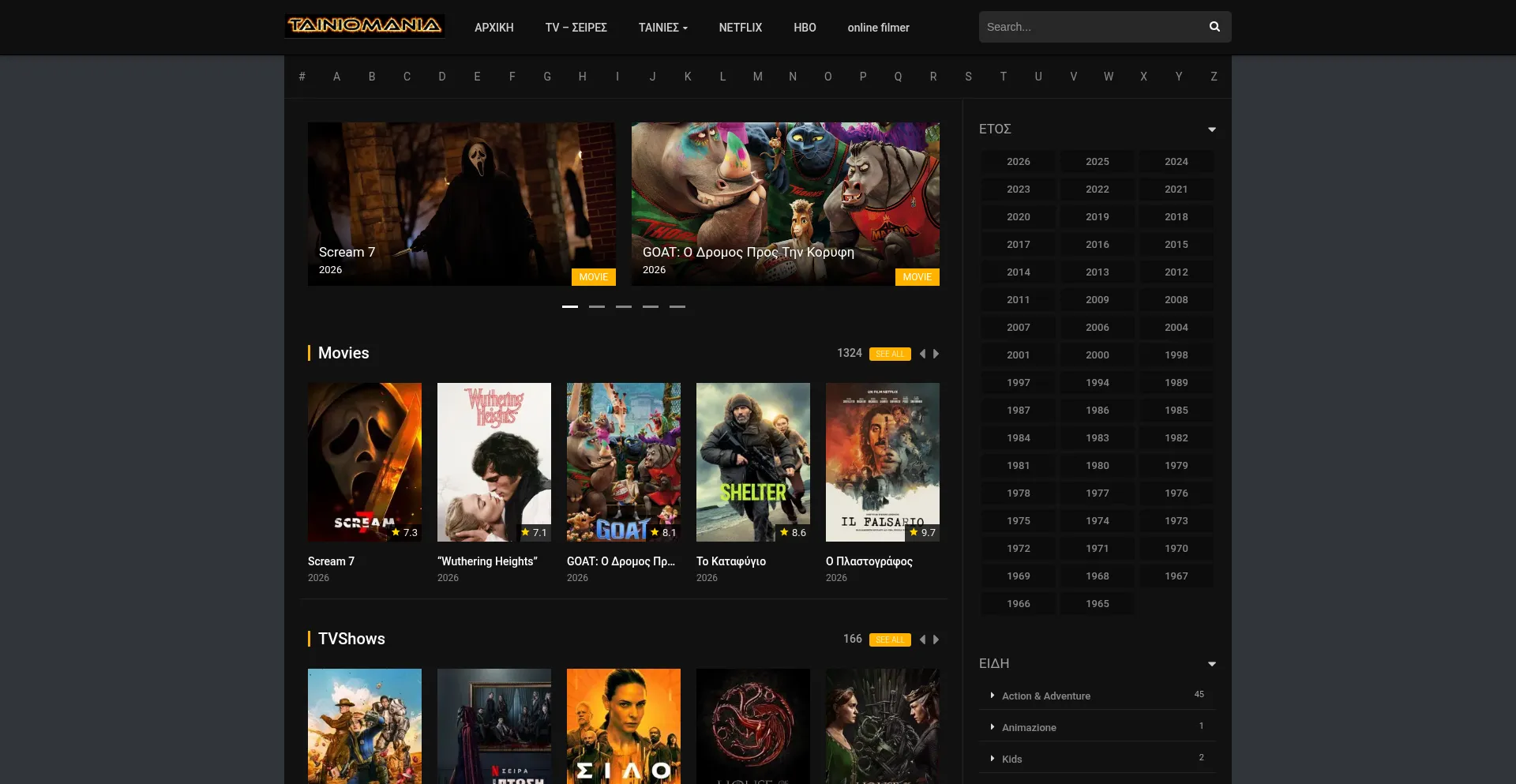1516x784 pixels.
Task: Click the Search input field
Action: pyautogui.click(x=1090, y=27)
